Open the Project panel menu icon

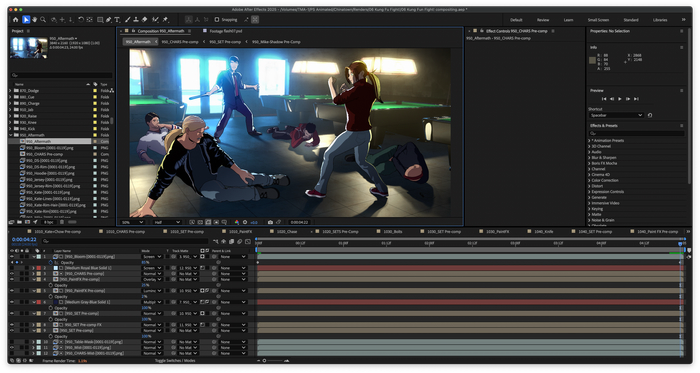28,31
